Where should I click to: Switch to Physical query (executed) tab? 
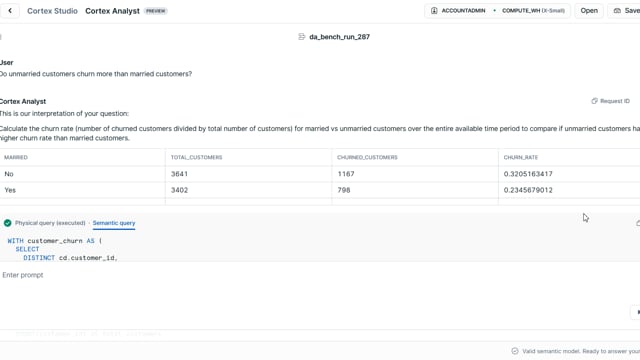pyautogui.click(x=50, y=223)
